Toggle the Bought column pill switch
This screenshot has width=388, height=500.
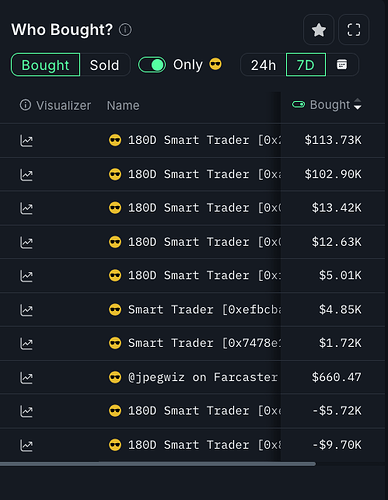(298, 105)
